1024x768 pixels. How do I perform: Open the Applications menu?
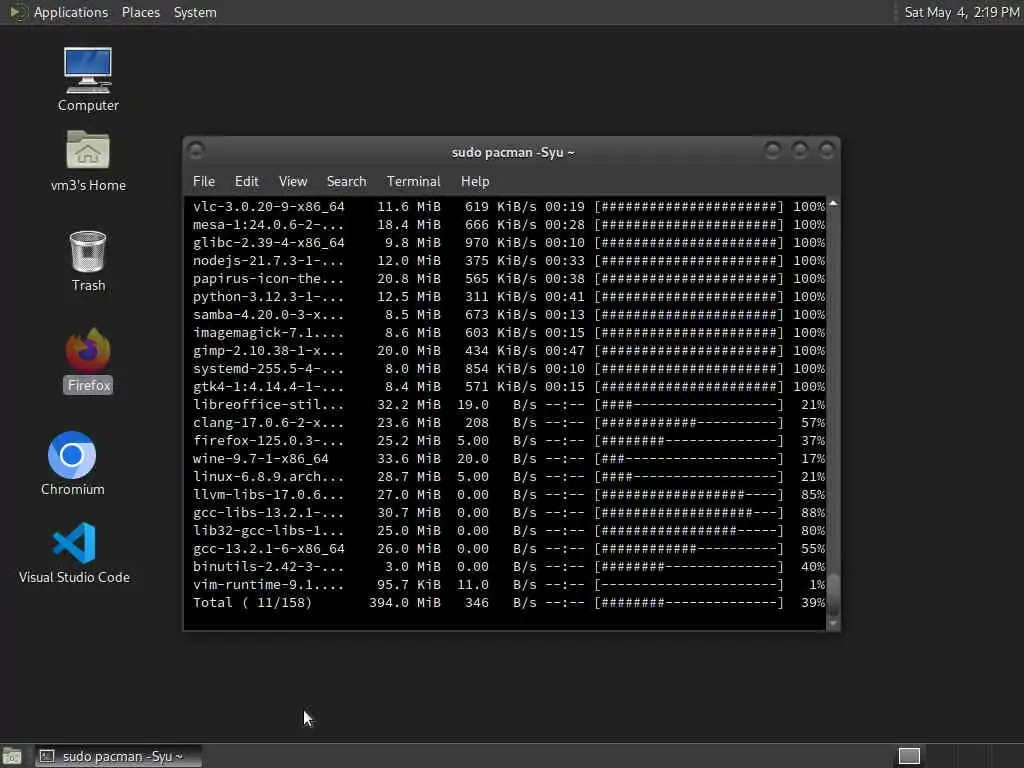[71, 12]
